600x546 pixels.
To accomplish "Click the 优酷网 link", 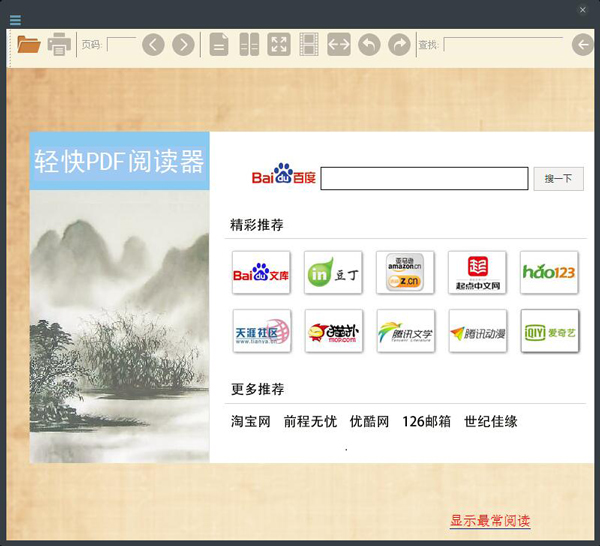I will (370, 422).
